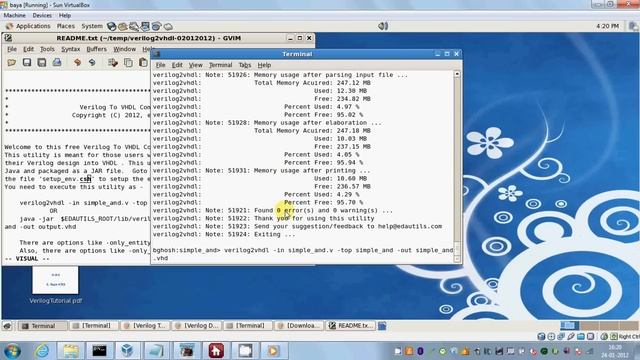This screenshot has height=360, width=640.
Task: Switch to the [Verilog T... taskbar button
Action: click(x=145, y=326)
